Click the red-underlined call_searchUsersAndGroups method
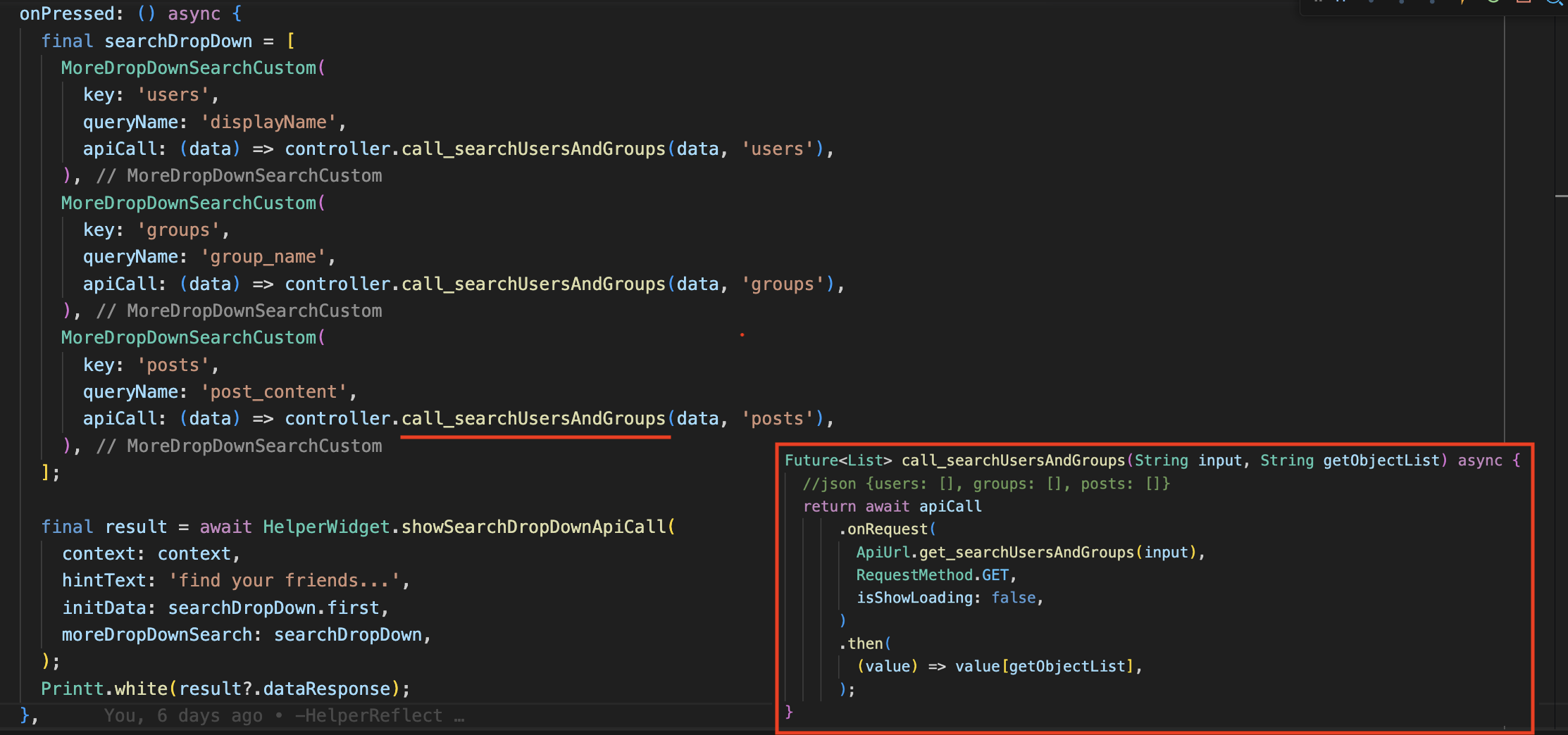 point(533,418)
